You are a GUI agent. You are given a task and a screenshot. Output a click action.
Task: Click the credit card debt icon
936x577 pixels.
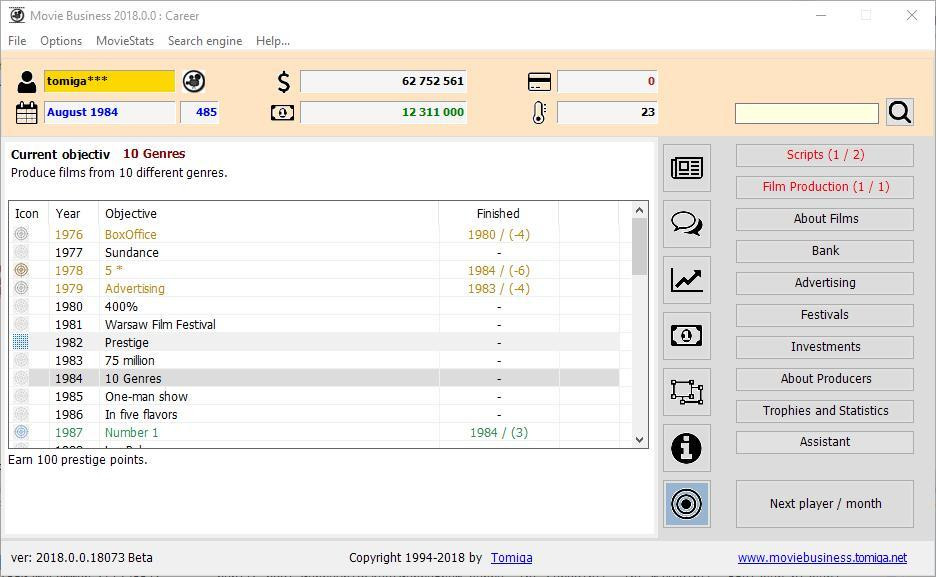[x=539, y=82]
